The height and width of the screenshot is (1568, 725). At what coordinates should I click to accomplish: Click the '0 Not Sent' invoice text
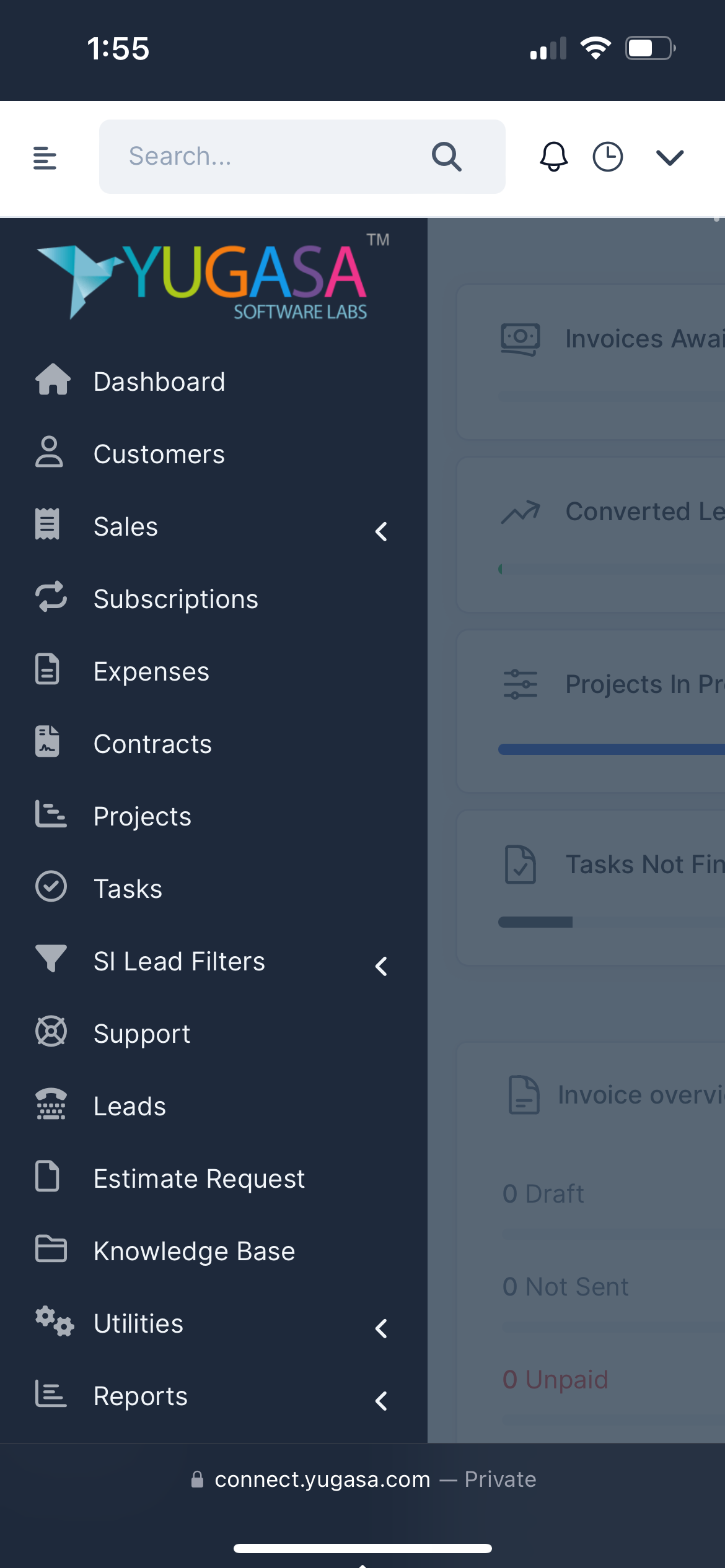(566, 1286)
